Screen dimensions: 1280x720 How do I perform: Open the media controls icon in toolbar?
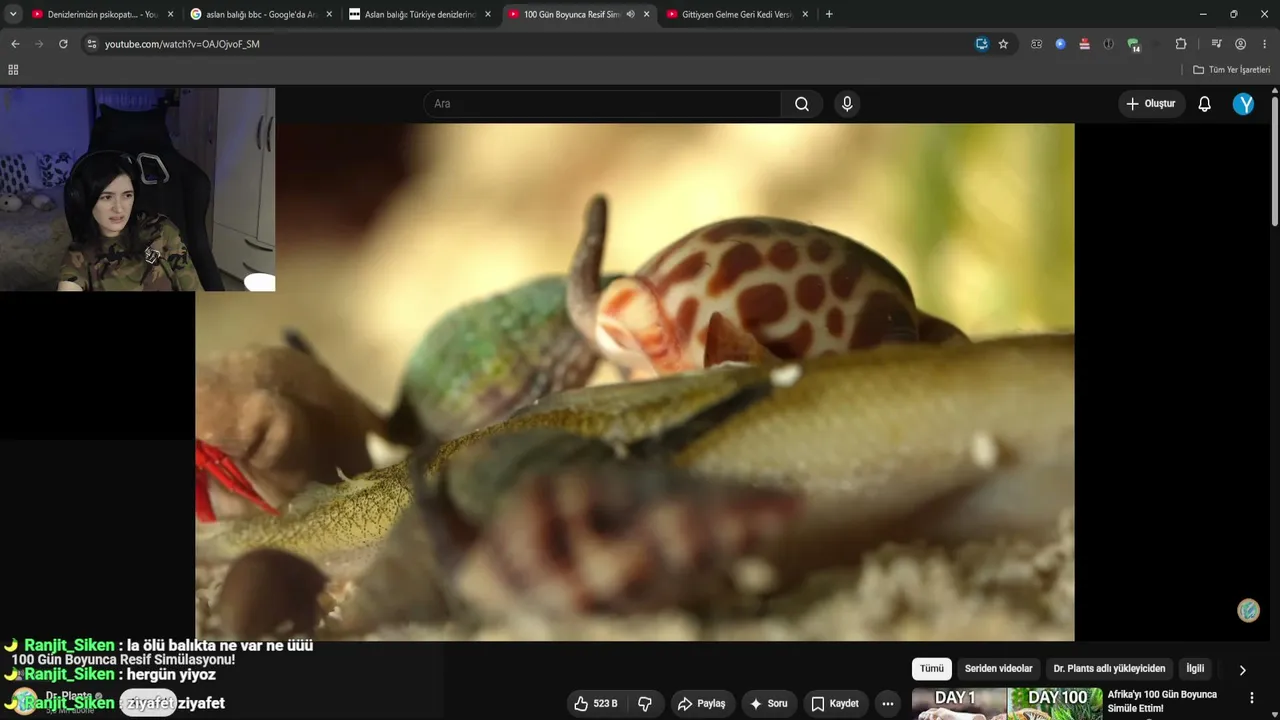[1216, 44]
